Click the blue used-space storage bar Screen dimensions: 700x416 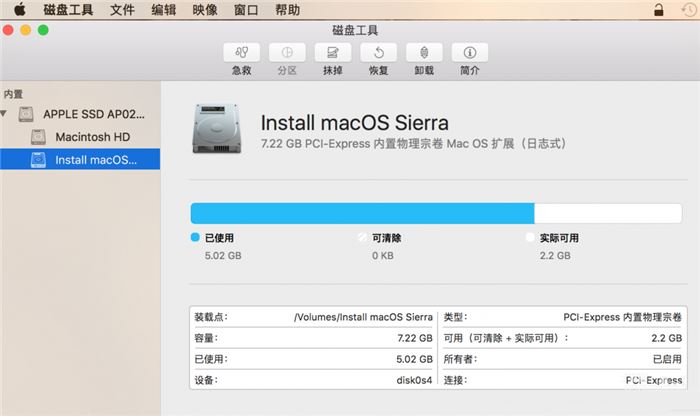pyautogui.click(x=362, y=213)
